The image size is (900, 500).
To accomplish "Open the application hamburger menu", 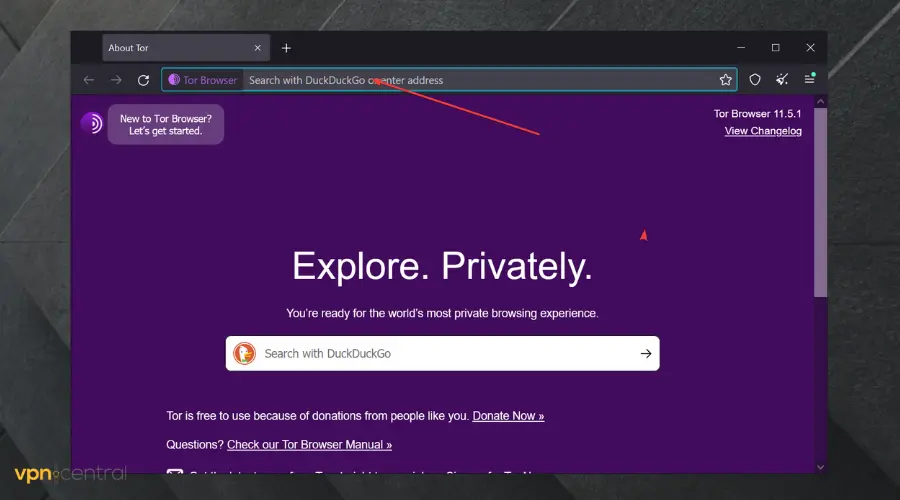I will pyautogui.click(x=809, y=79).
